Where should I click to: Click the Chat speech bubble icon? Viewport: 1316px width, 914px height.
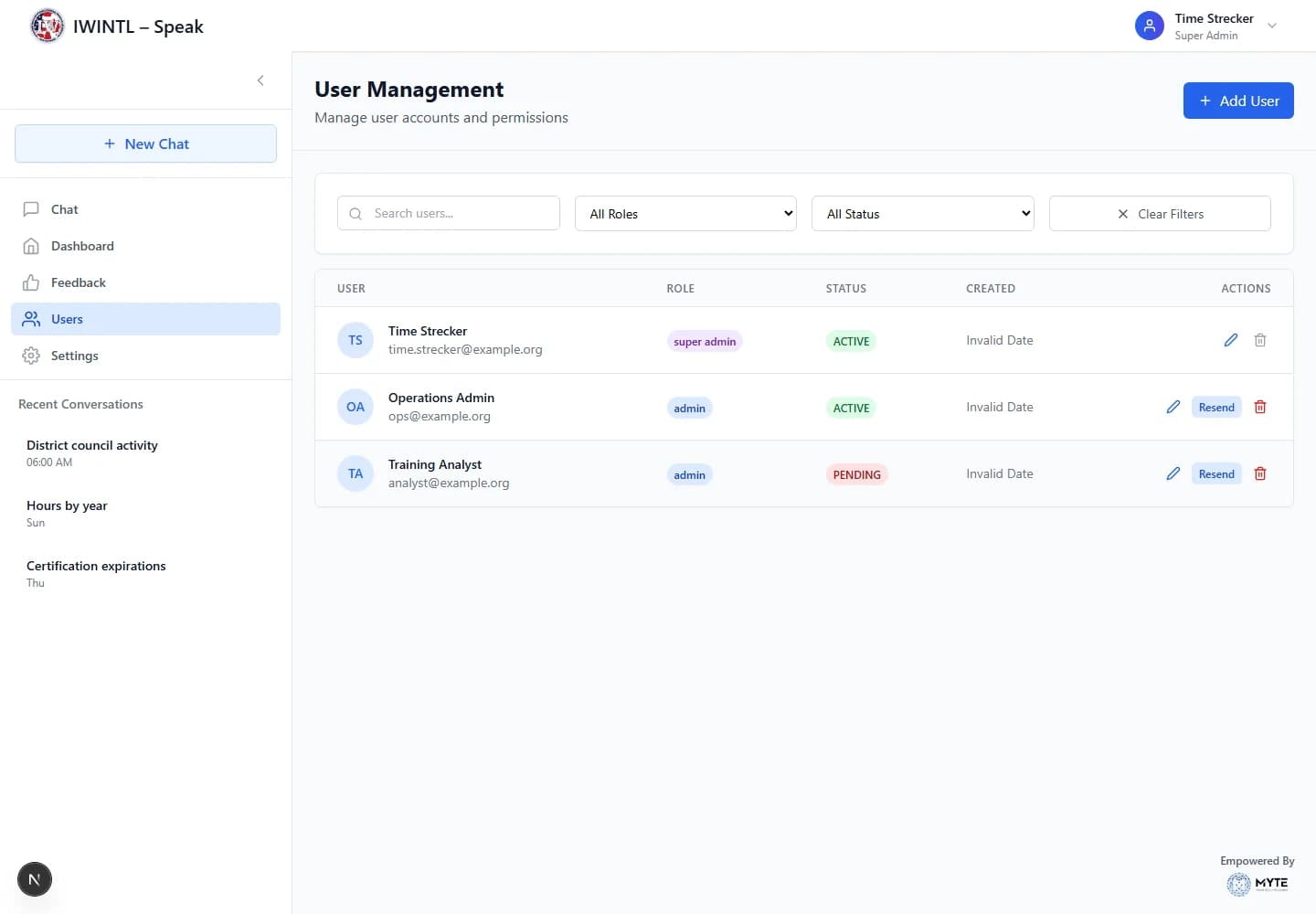click(31, 209)
